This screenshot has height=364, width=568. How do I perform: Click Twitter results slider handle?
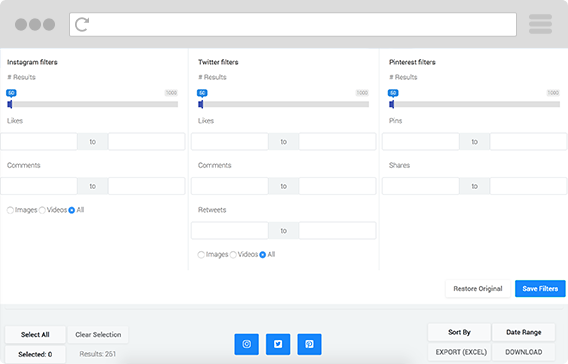click(x=201, y=104)
